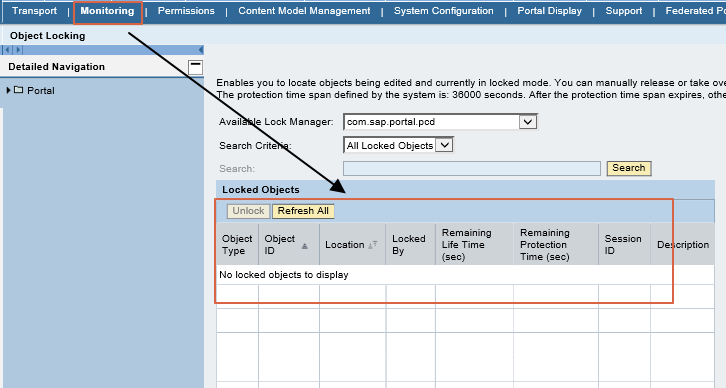This screenshot has height=388, width=726.
Task: Open the Portal folder
Action: [x=40, y=90]
